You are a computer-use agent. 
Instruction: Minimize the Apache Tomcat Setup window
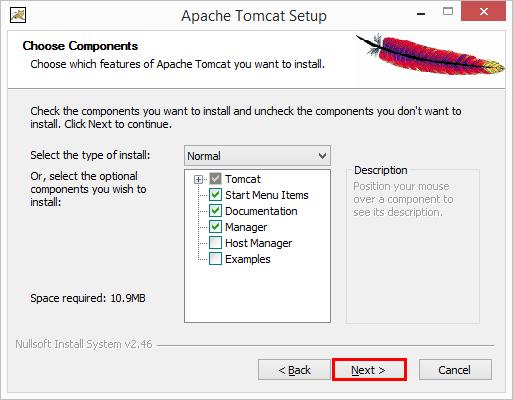tap(421, 14)
